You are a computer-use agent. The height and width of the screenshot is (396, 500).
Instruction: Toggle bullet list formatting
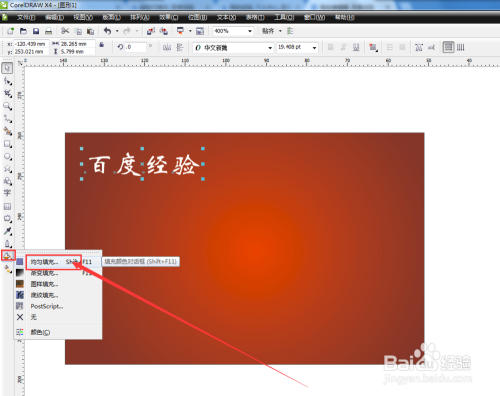click(x=390, y=47)
